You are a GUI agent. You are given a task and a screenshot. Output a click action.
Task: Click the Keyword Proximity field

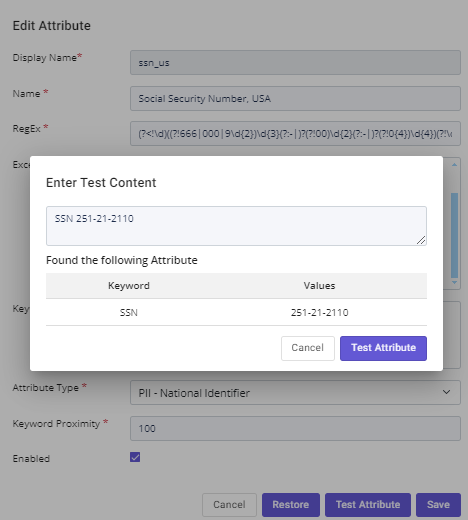(x=295, y=429)
